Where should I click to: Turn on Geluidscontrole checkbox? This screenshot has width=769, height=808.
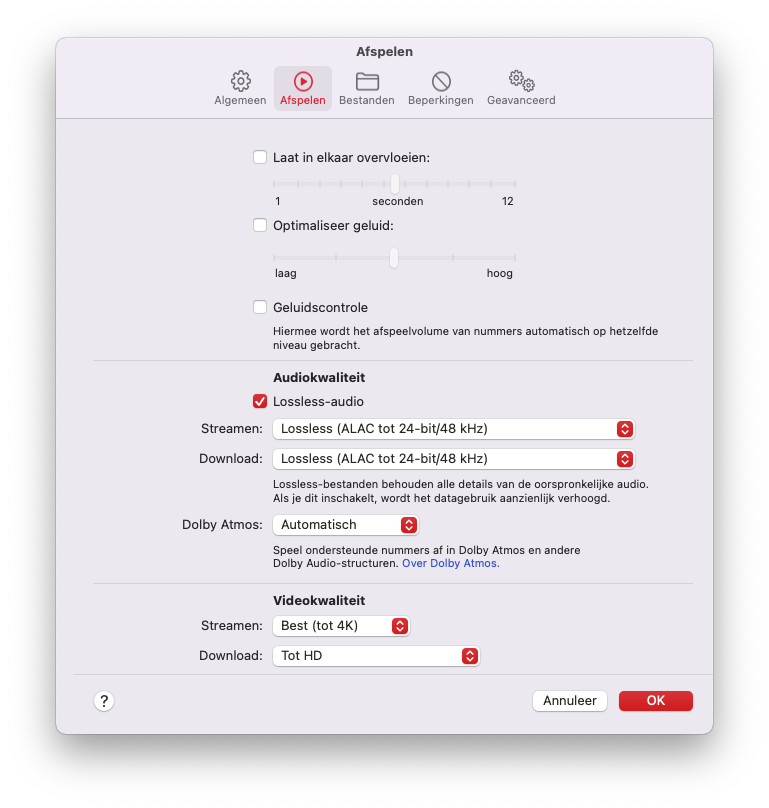260,307
